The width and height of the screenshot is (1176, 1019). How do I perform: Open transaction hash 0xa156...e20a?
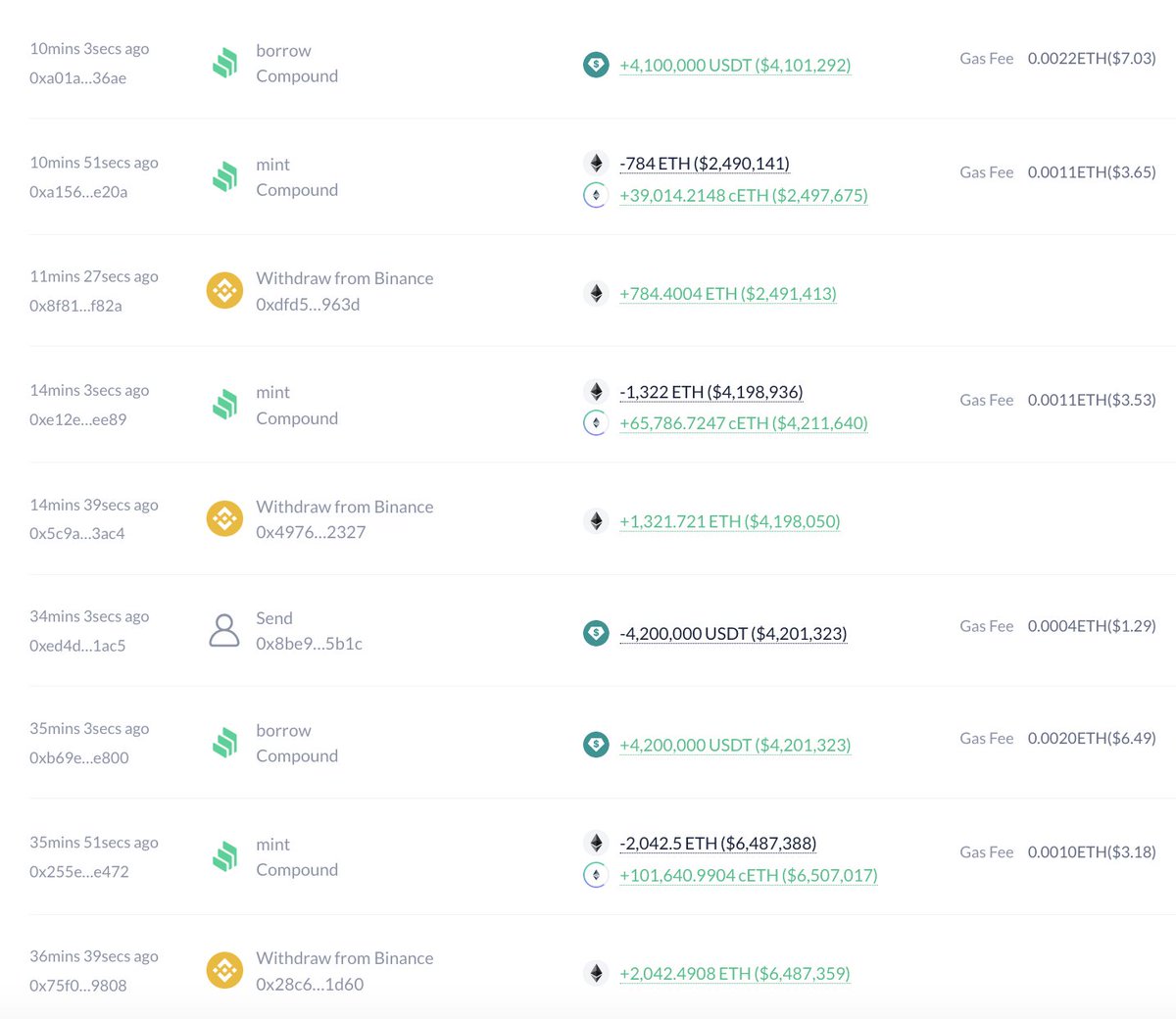point(78,192)
